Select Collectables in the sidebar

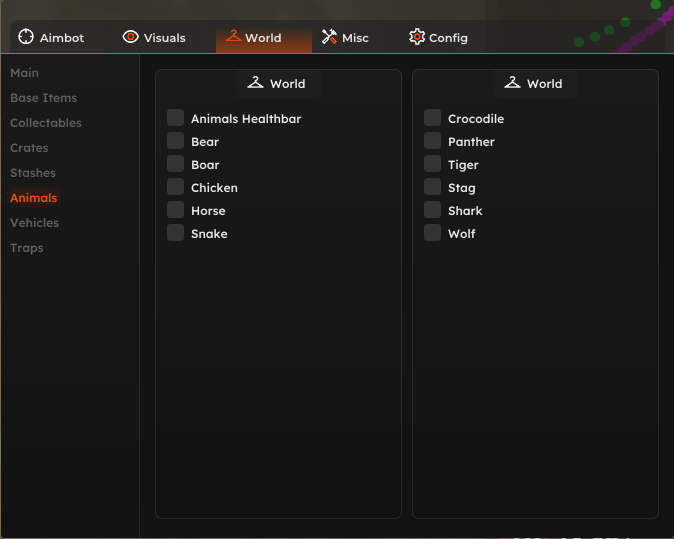coord(46,123)
